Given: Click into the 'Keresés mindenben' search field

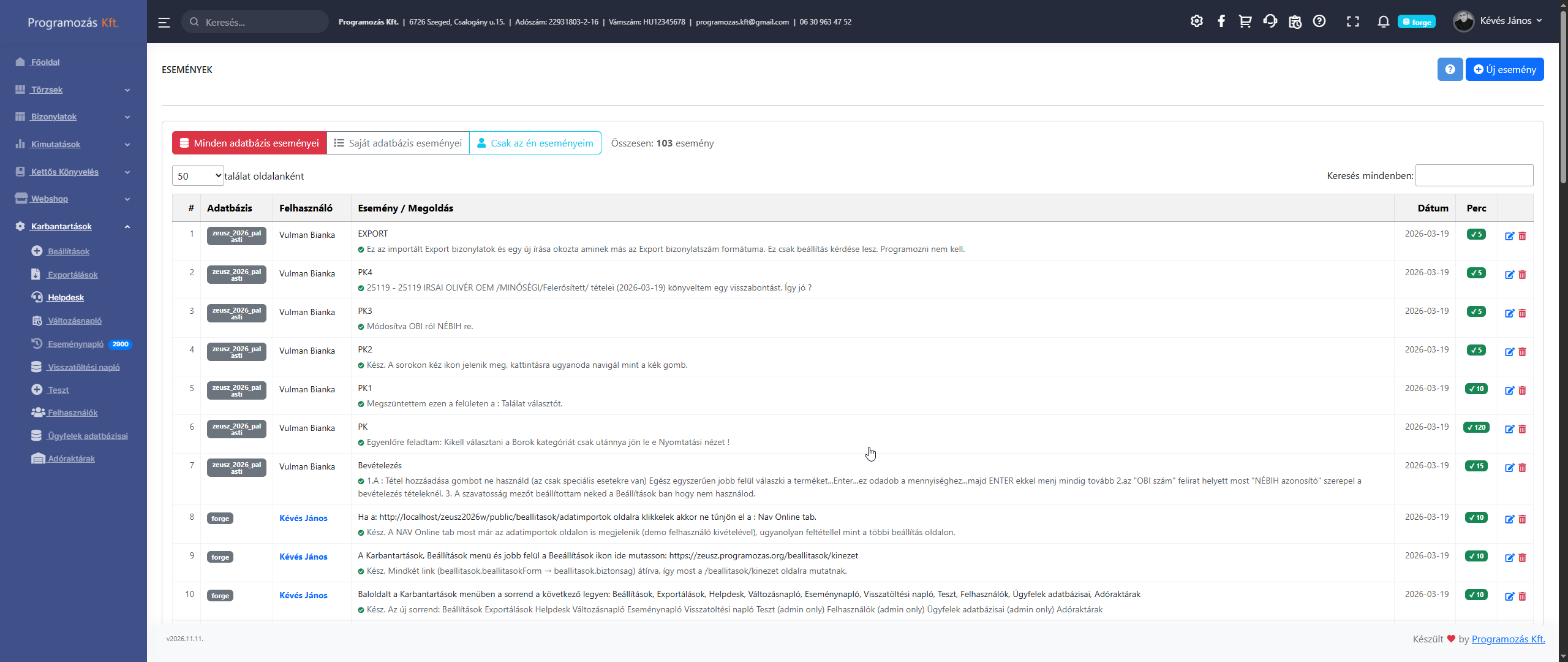Looking at the screenshot, I should (1474, 175).
